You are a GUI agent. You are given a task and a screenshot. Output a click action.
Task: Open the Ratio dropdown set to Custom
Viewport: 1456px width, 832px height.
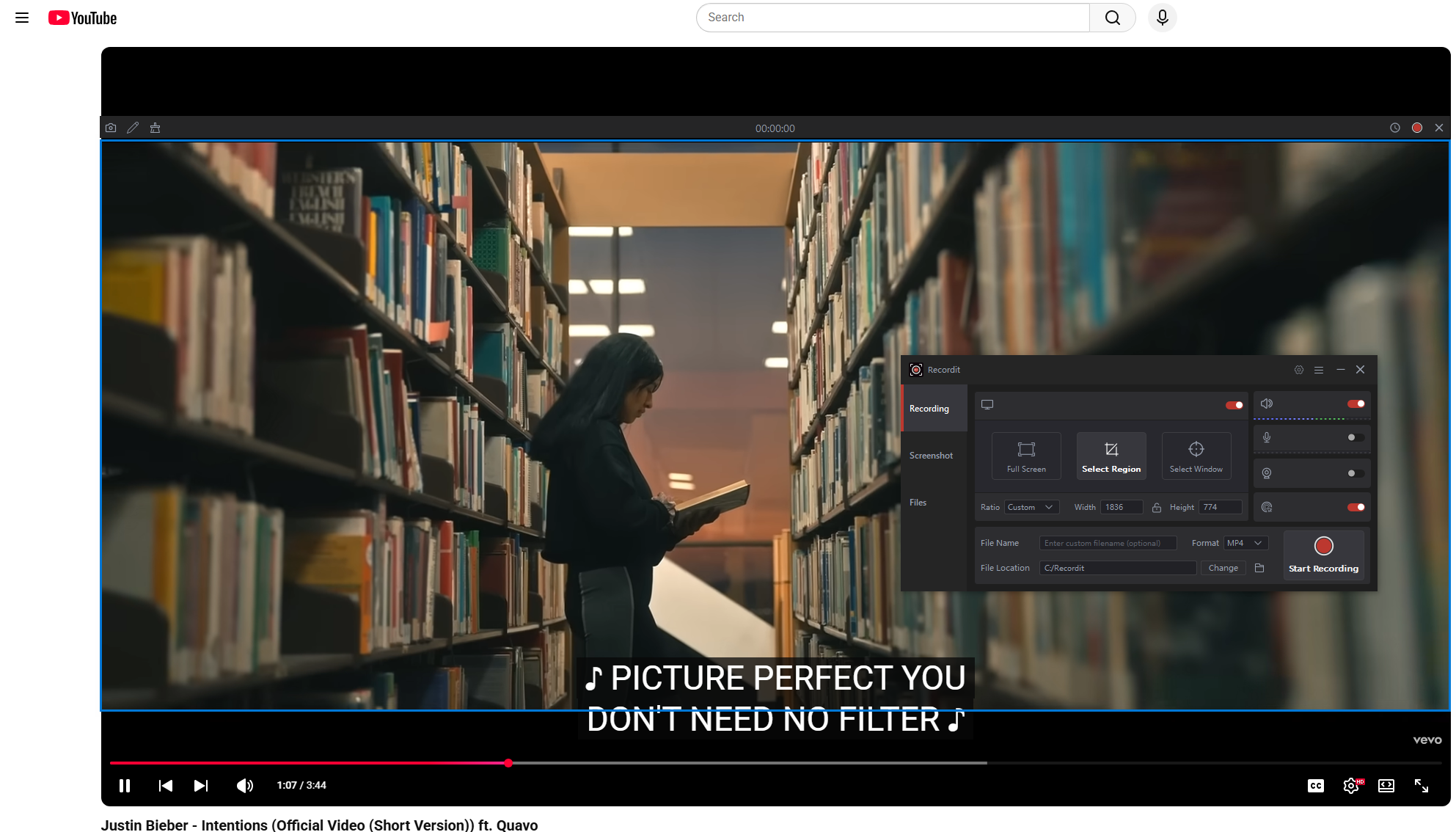tap(1031, 507)
